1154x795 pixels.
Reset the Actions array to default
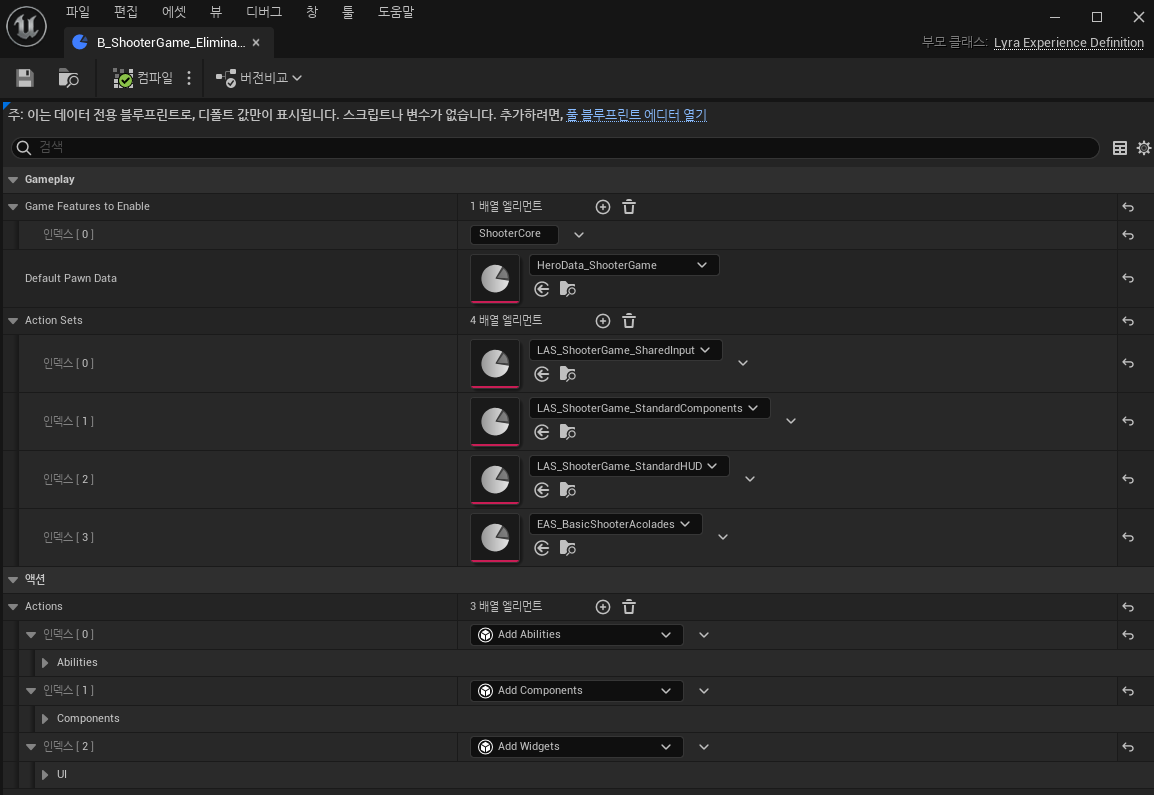click(x=1128, y=607)
